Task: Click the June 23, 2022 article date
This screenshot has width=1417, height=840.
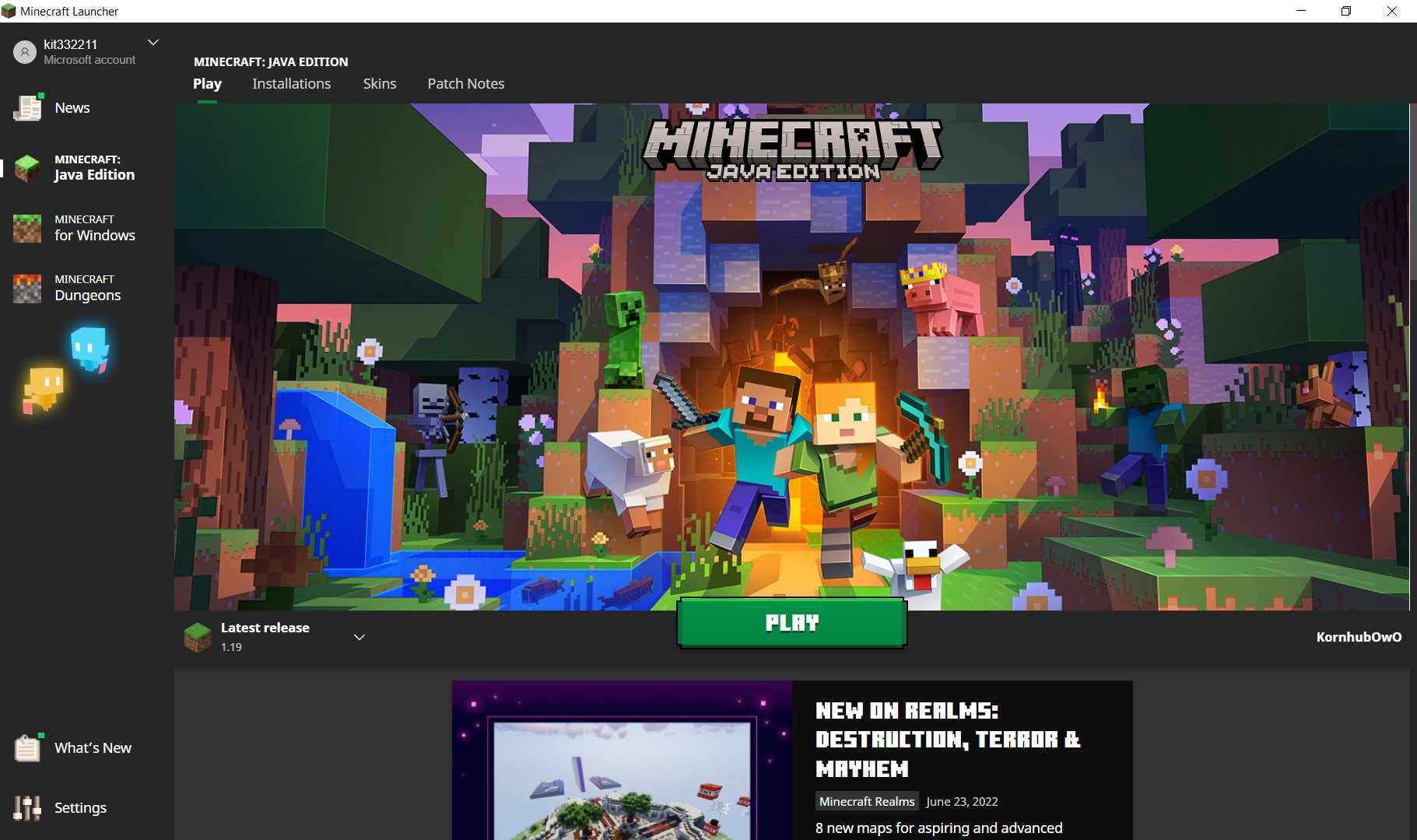Action: (x=962, y=801)
